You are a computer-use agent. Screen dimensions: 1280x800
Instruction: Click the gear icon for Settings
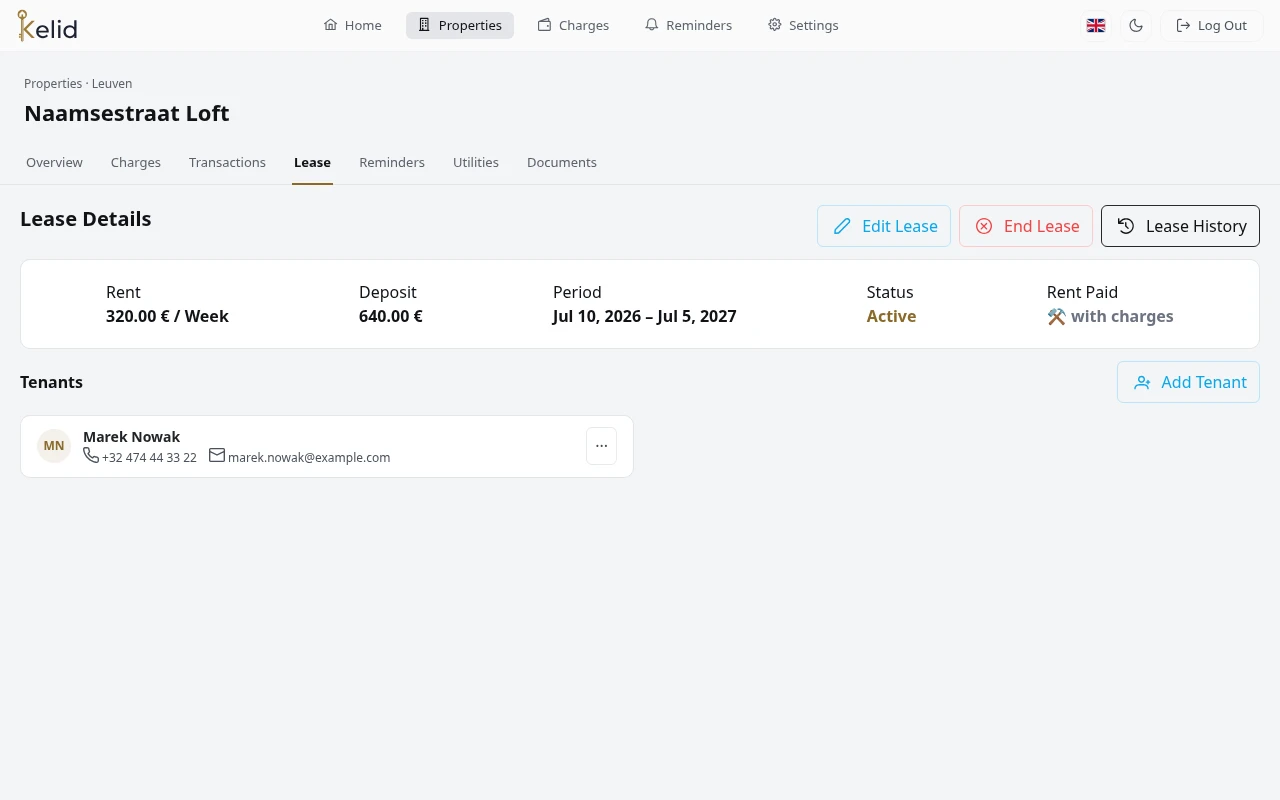(775, 25)
